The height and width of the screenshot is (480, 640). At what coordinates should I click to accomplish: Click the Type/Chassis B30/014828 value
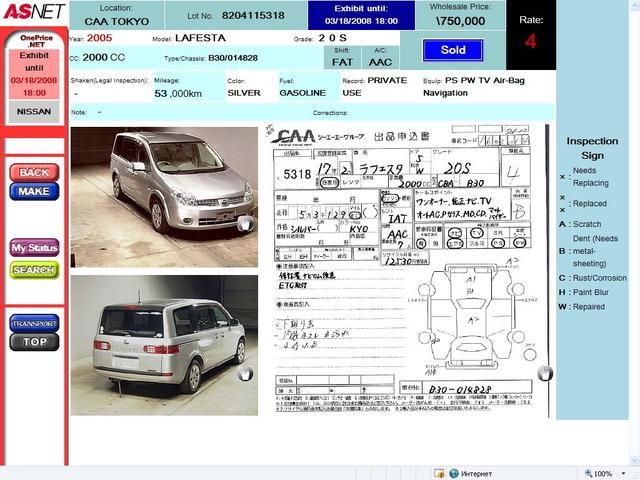point(233,58)
